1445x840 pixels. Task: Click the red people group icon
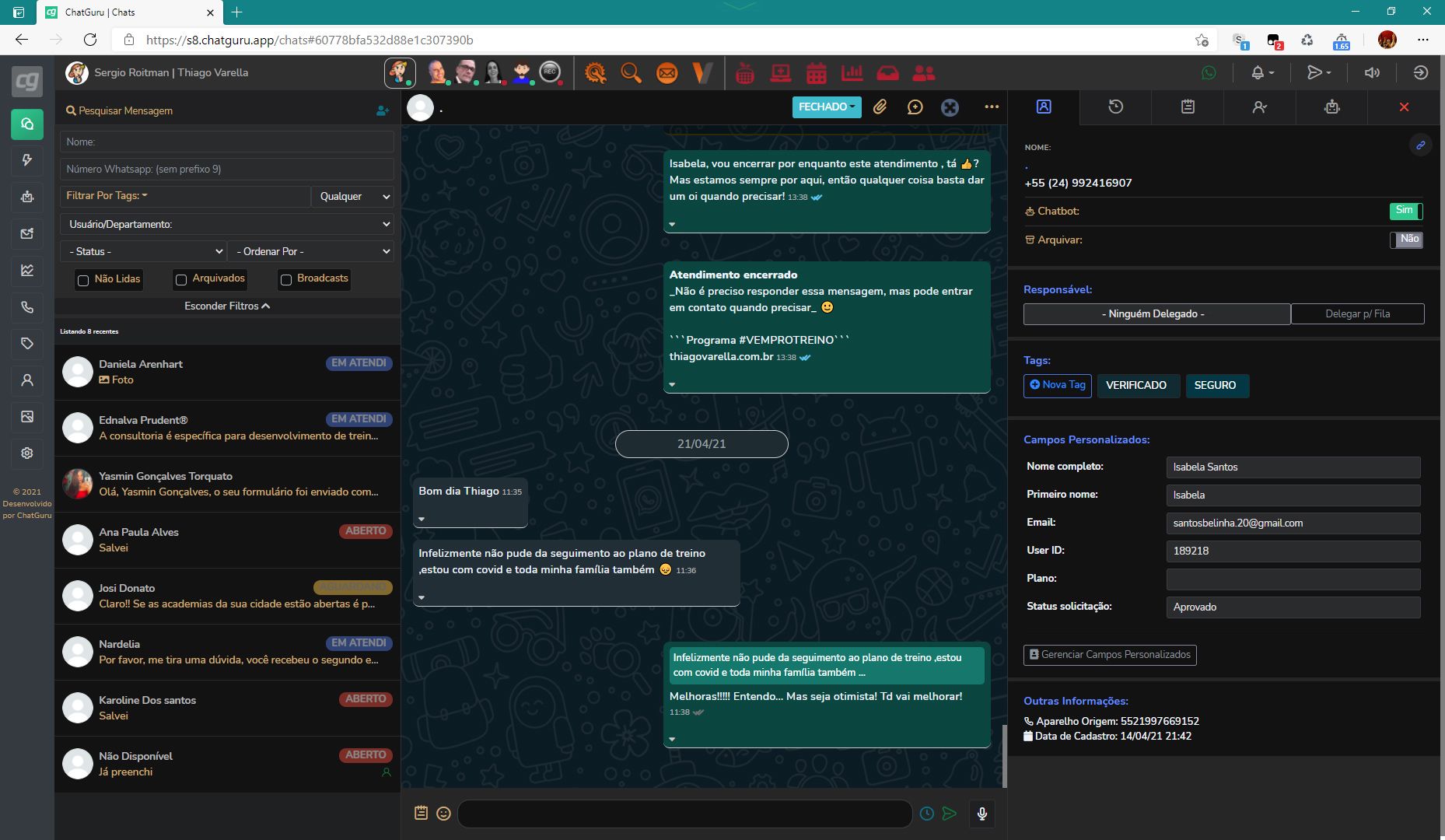(924, 73)
